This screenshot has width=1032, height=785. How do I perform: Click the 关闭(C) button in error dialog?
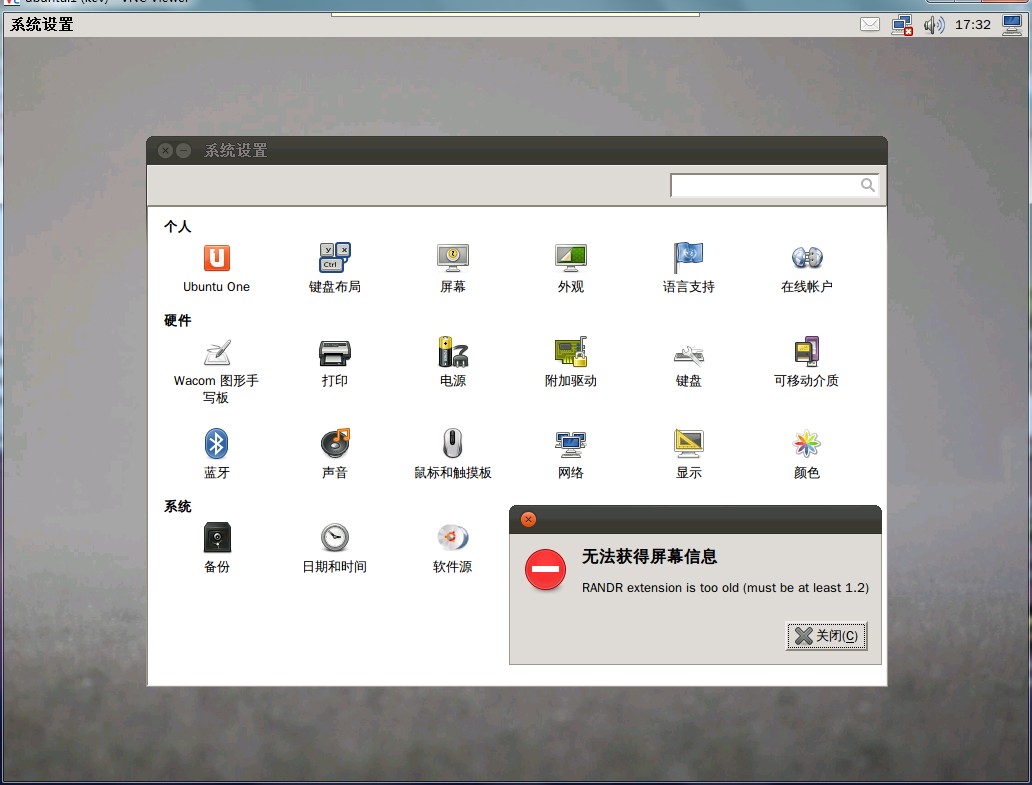coord(827,636)
